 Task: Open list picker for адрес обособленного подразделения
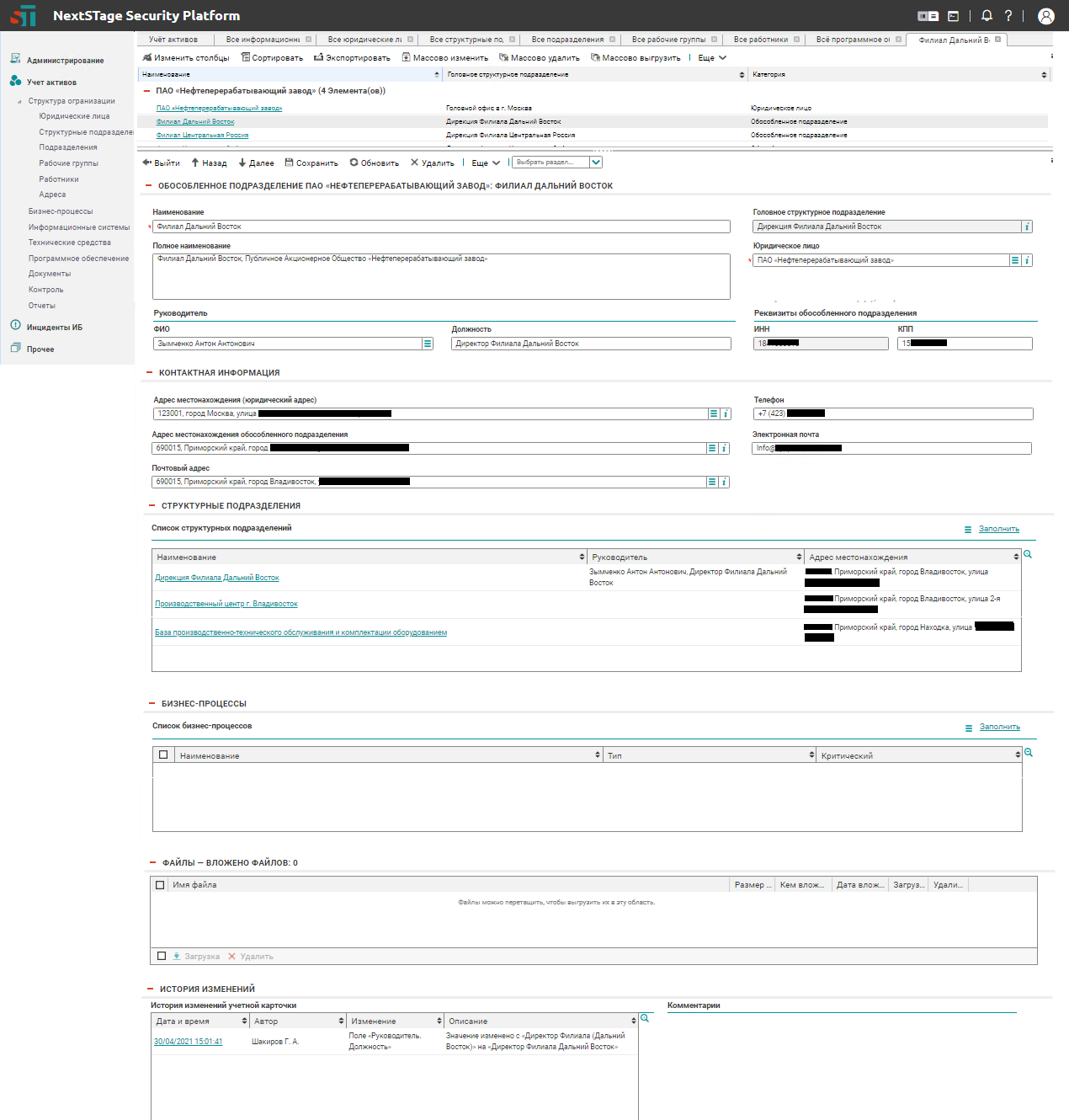click(x=712, y=448)
